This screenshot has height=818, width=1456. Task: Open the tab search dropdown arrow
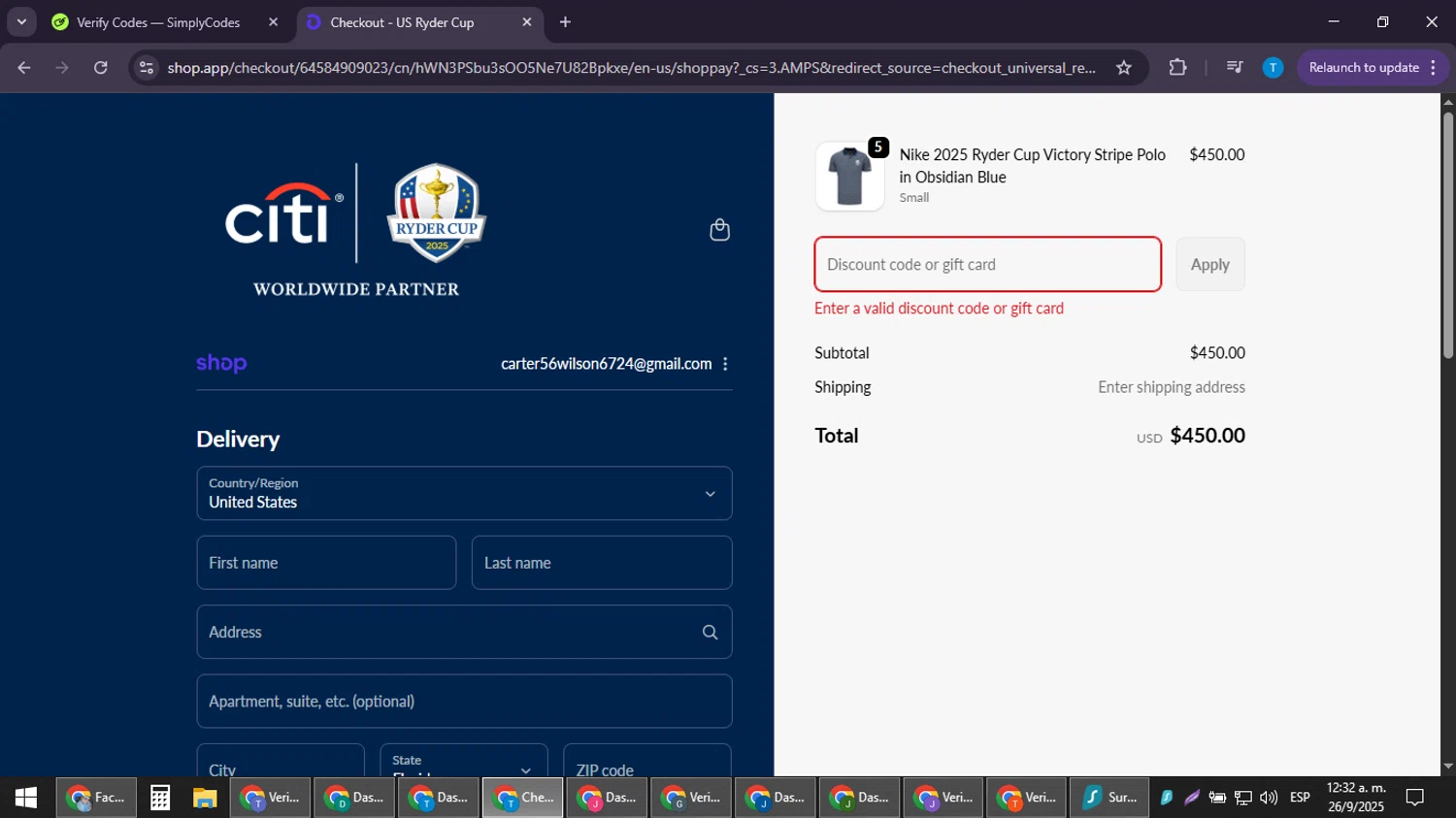coord(21,21)
